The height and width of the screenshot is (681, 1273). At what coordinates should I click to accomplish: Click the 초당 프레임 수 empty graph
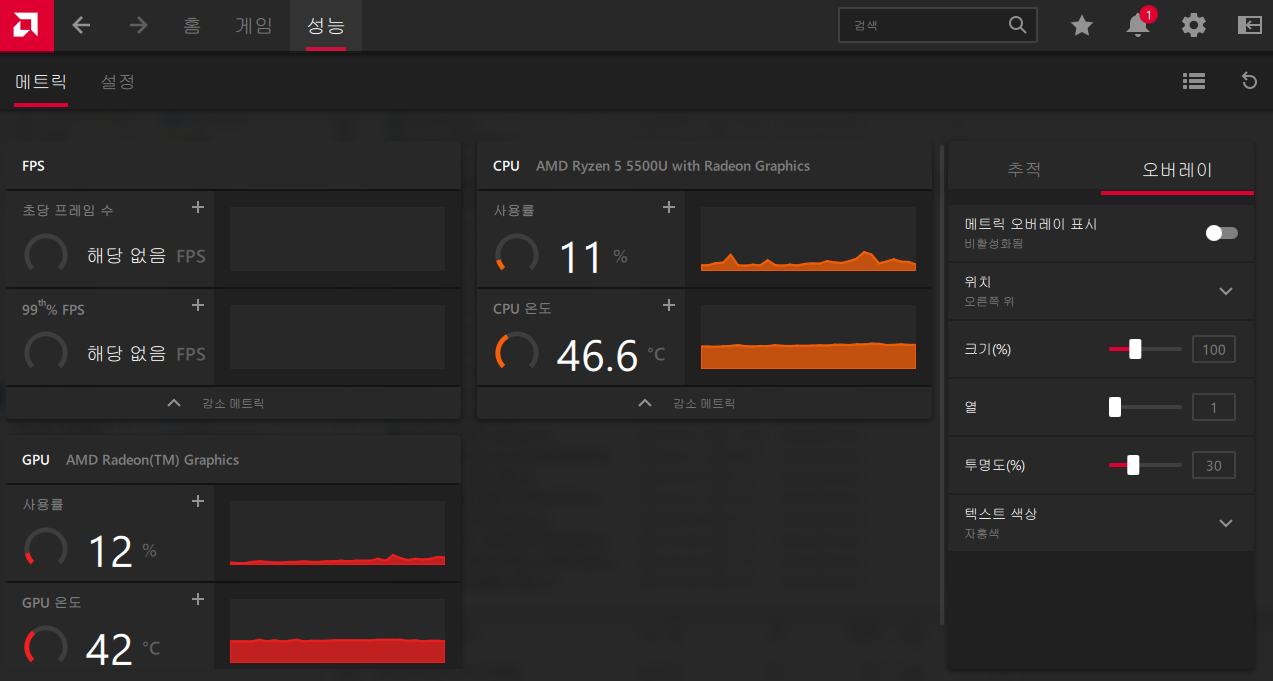coord(337,239)
